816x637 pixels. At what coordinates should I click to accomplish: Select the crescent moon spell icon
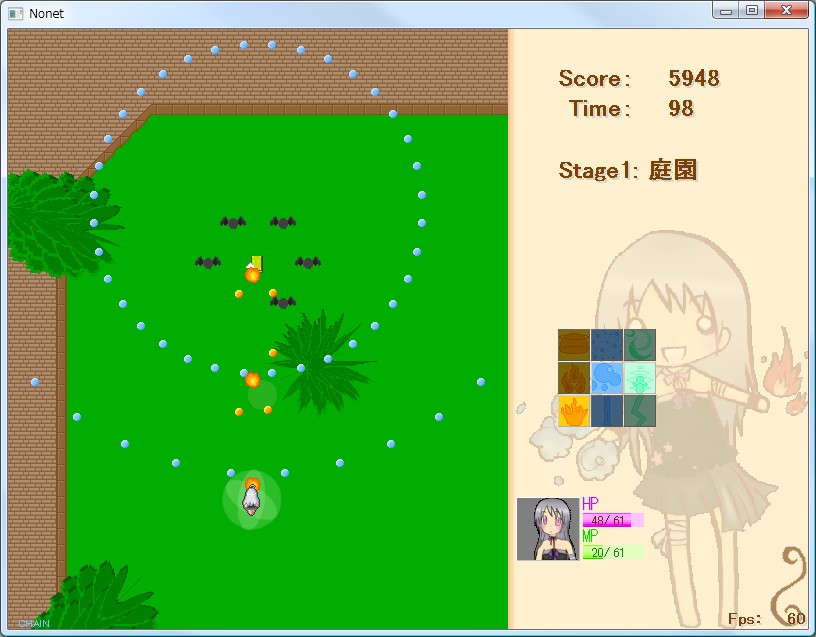point(638,345)
